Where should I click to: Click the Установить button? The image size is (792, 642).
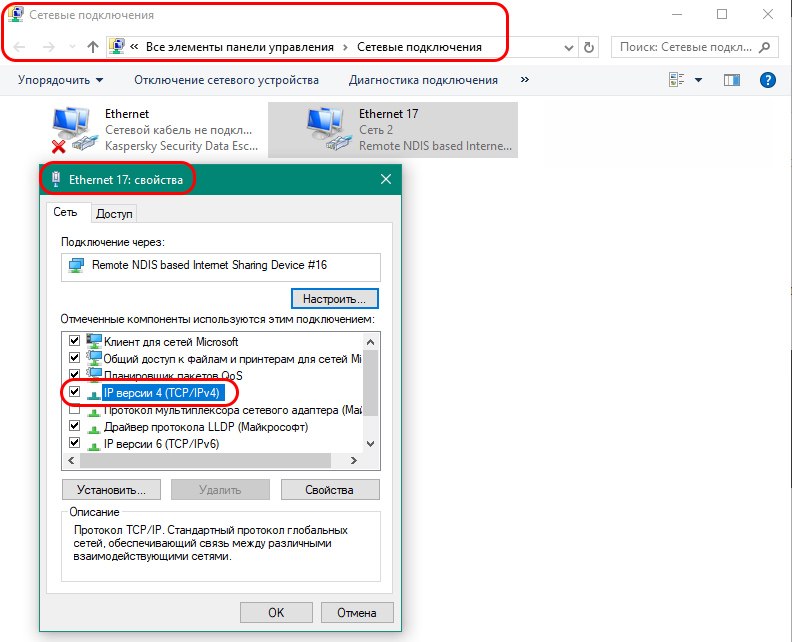(x=111, y=489)
